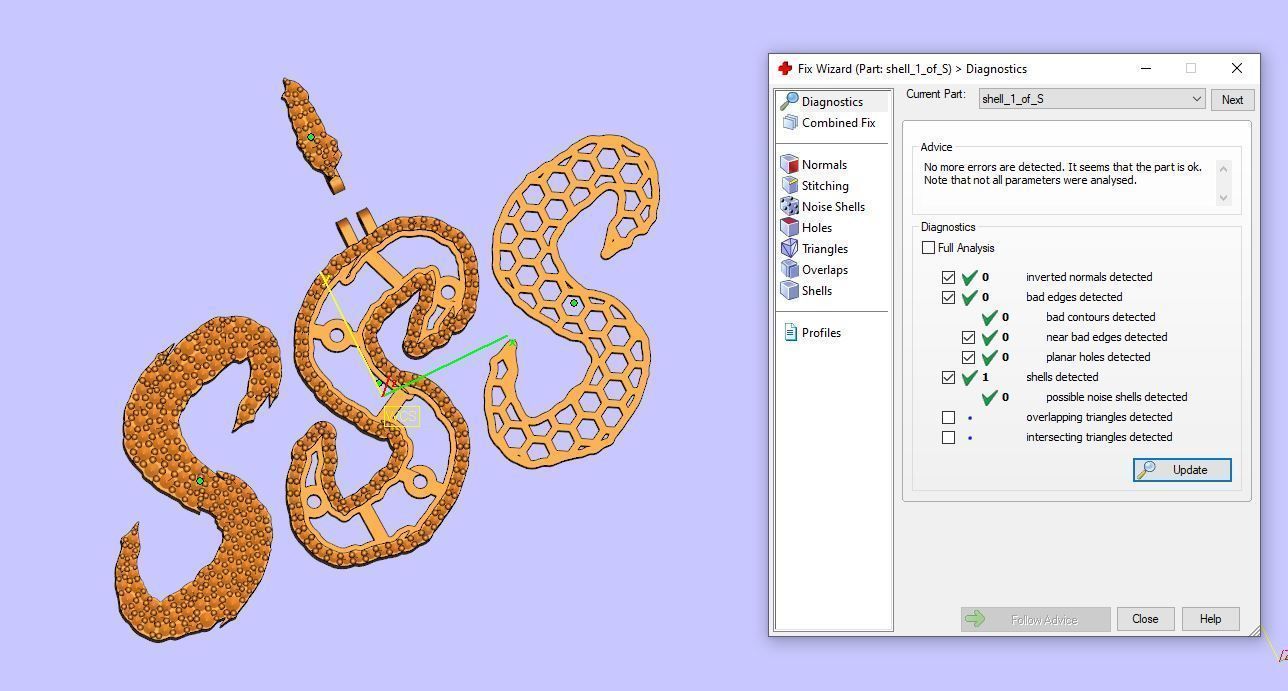Screen dimensions: 1288x691
Task: Uncheck bad edges detected checkbox
Action: [948, 297]
